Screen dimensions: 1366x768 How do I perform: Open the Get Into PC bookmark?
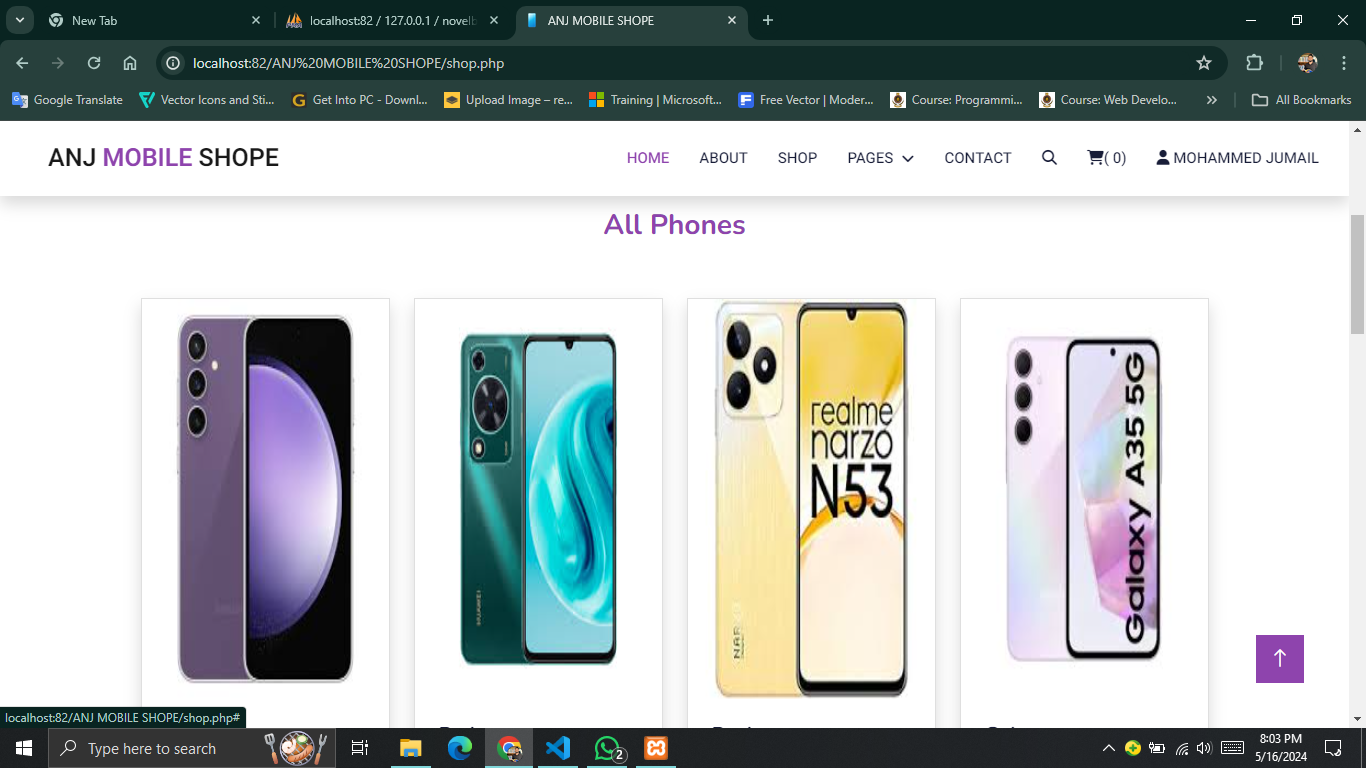(x=359, y=100)
